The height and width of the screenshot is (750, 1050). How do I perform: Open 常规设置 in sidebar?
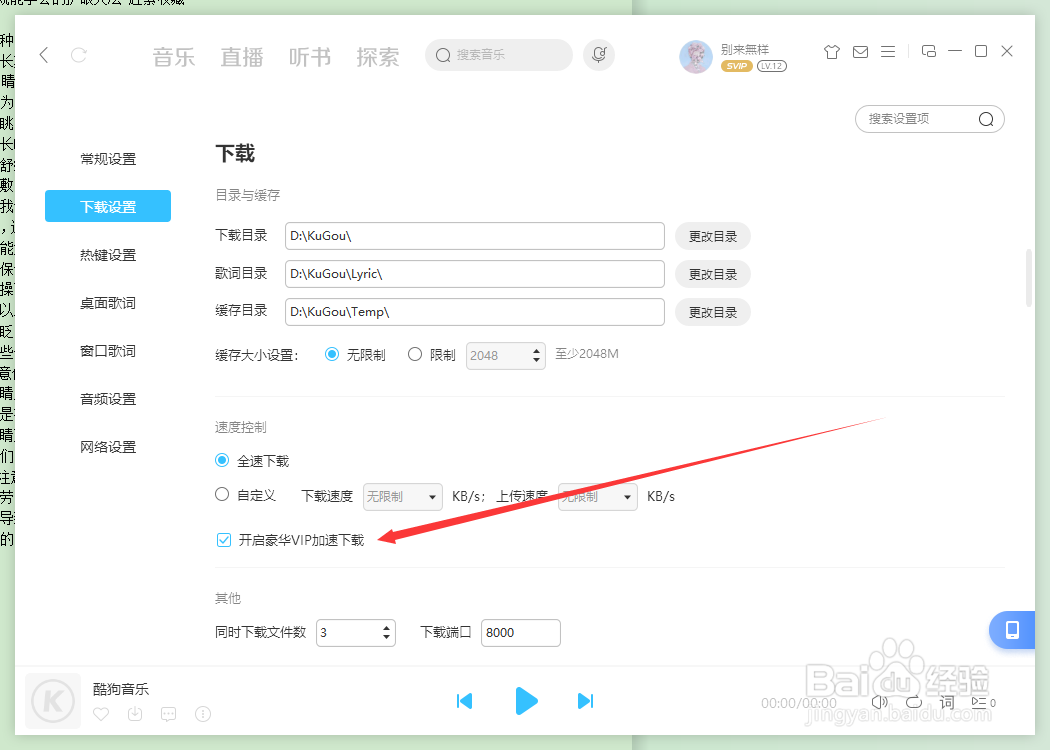(x=108, y=159)
